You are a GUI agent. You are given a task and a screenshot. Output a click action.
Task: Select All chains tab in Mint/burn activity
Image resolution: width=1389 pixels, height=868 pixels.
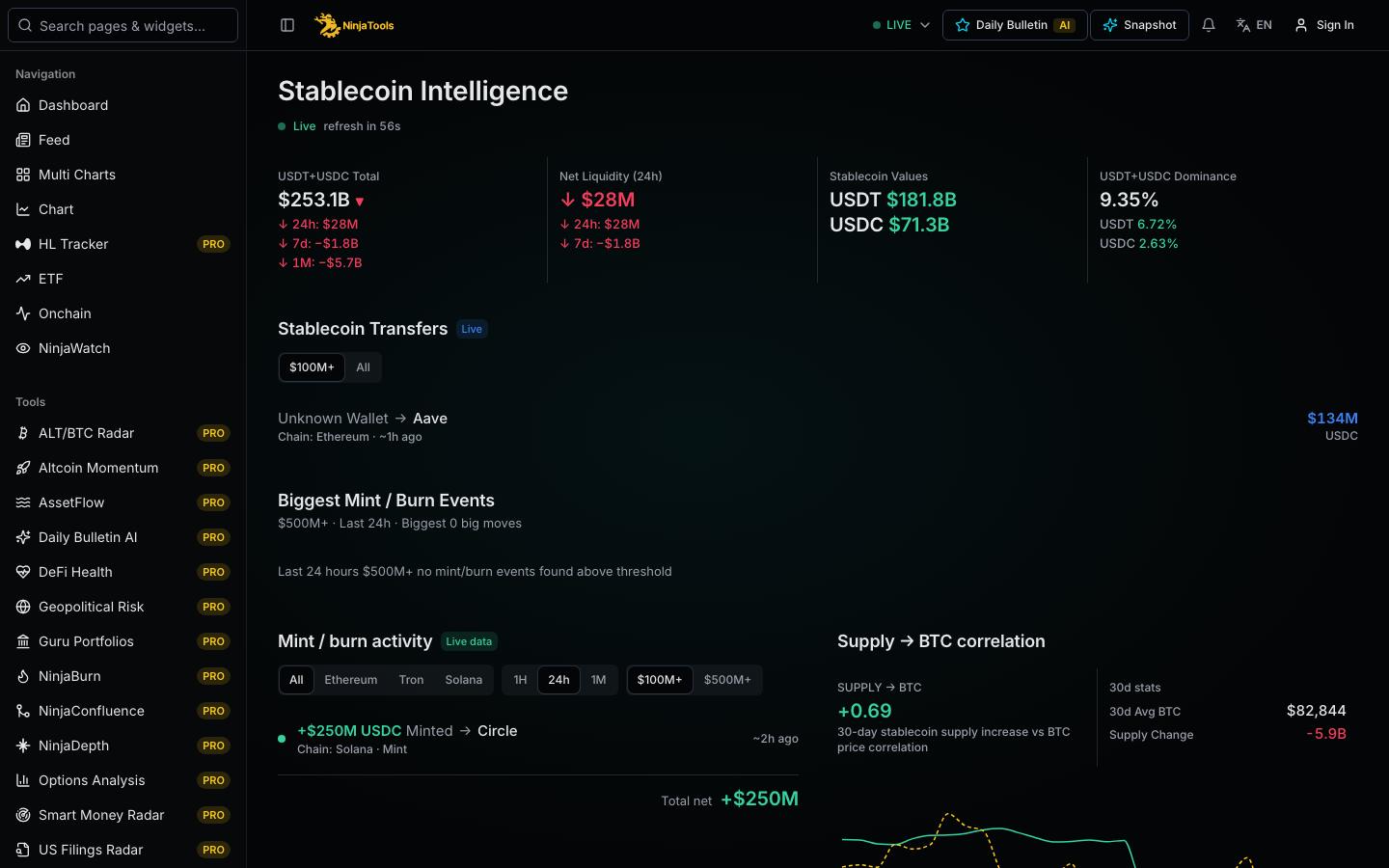coord(296,680)
